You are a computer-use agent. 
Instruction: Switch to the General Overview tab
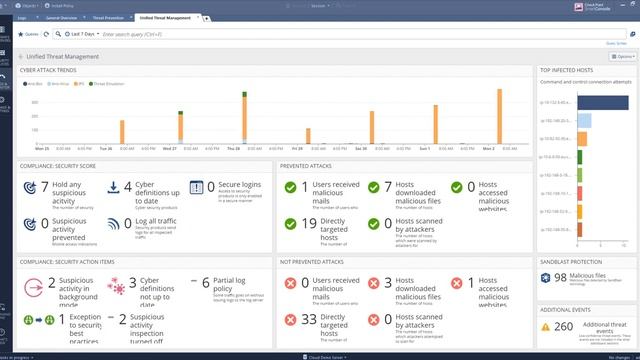[x=61, y=18]
